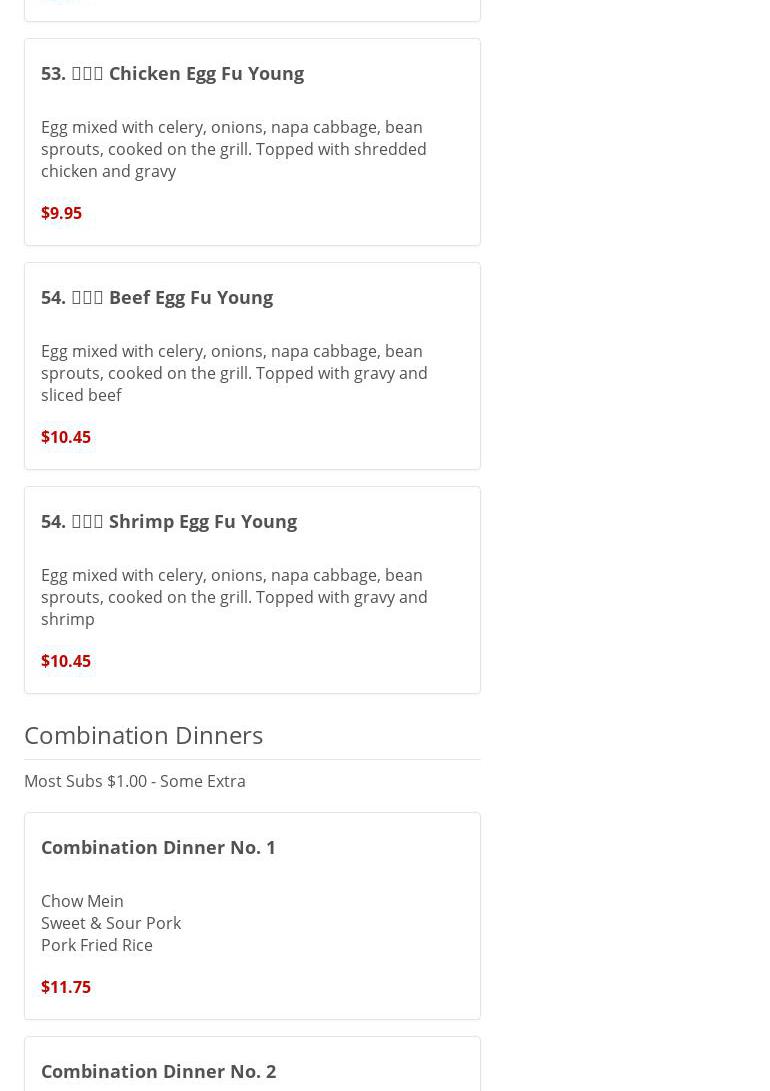Select the Beef Egg Fu Young $10.45 price
The height and width of the screenshot is (1091, 770).
[66, 437]
